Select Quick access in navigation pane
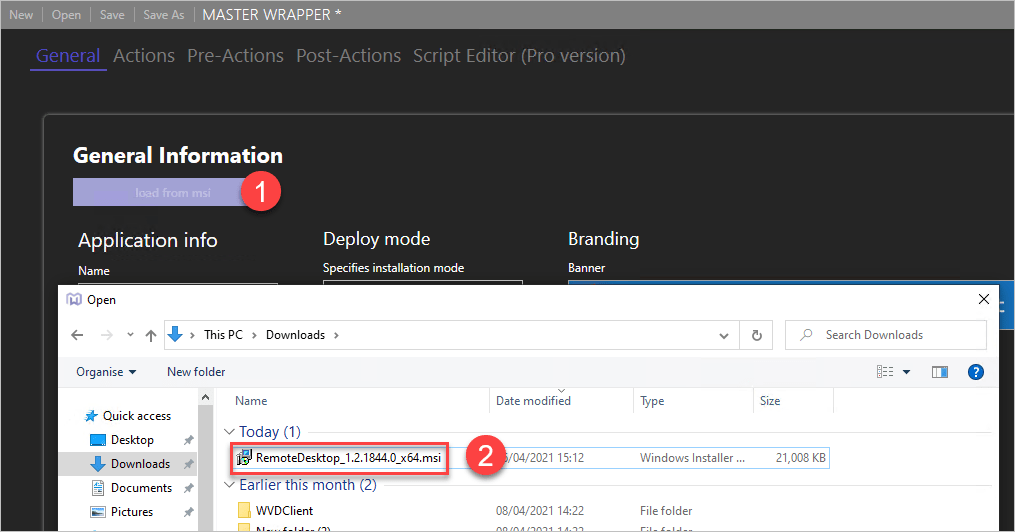 click(x=137, y=416)
